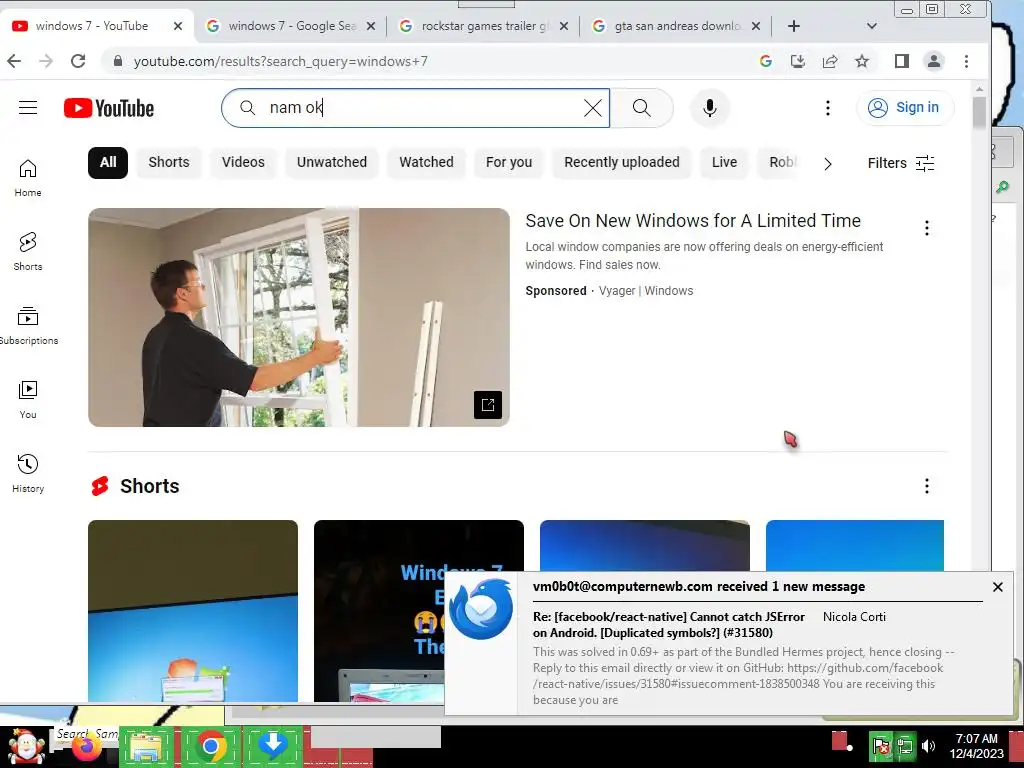Open Chrome three-dot menu
Viewport: 1024px width, 768px height.
click(x=967, y=61)
